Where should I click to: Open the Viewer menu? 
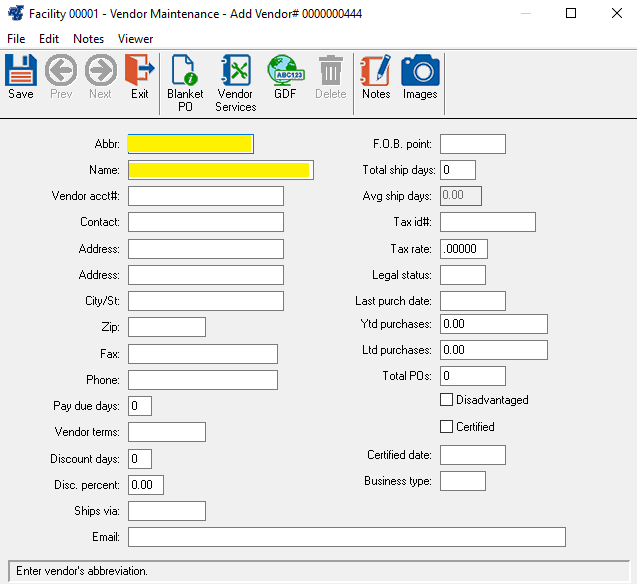(136, 39)
